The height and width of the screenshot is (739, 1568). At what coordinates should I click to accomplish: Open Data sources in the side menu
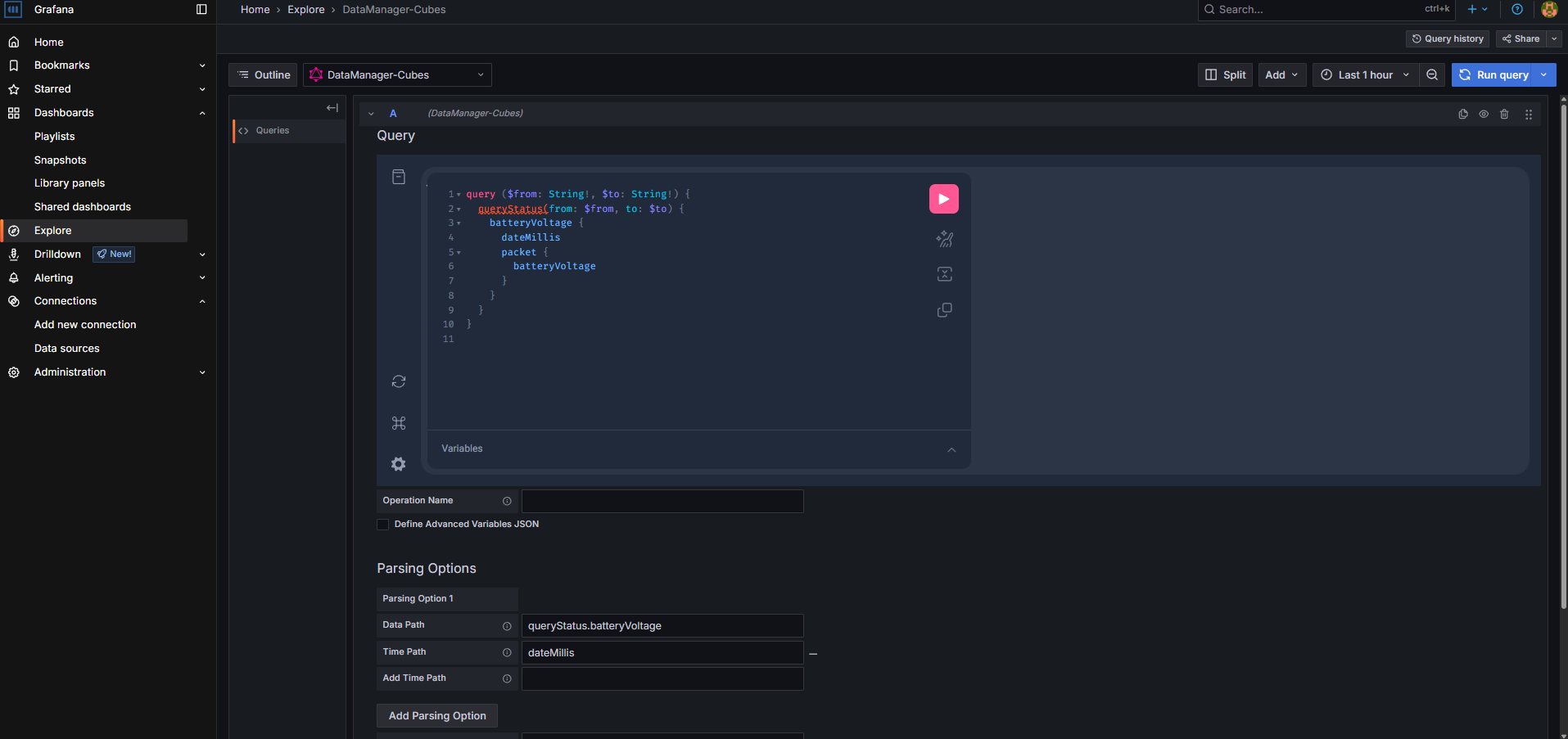pos(67,349)
